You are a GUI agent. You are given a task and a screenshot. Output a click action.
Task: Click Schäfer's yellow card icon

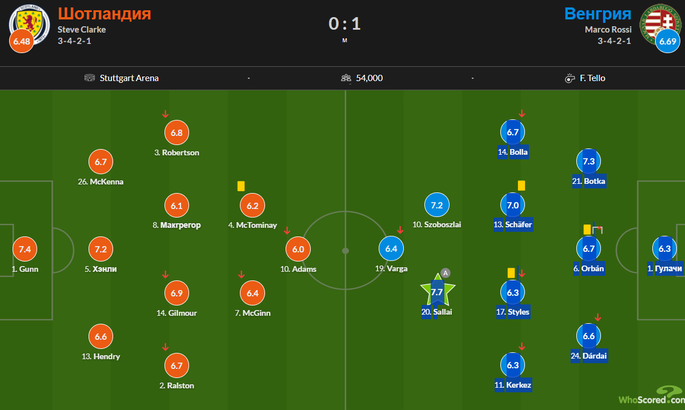point(521,186)
